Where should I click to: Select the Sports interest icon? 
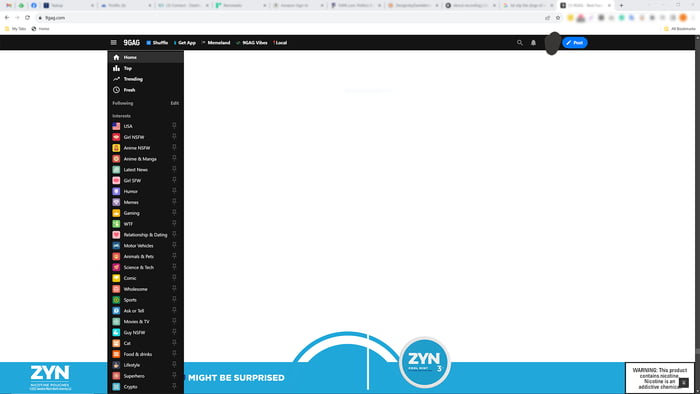[x=116, y=300]
